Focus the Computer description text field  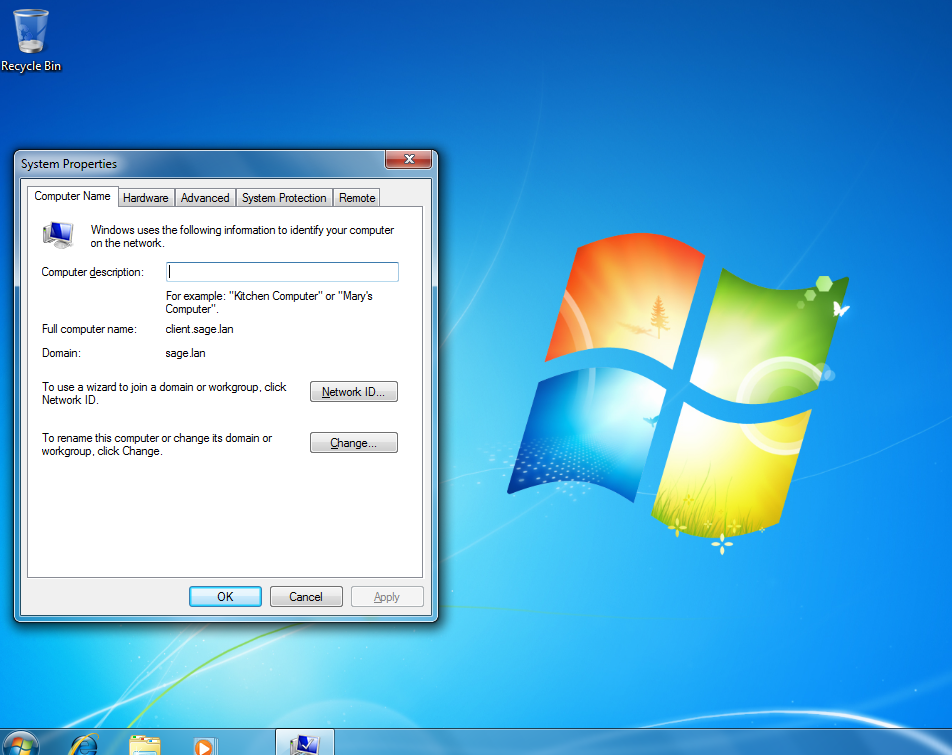point(282,272)
